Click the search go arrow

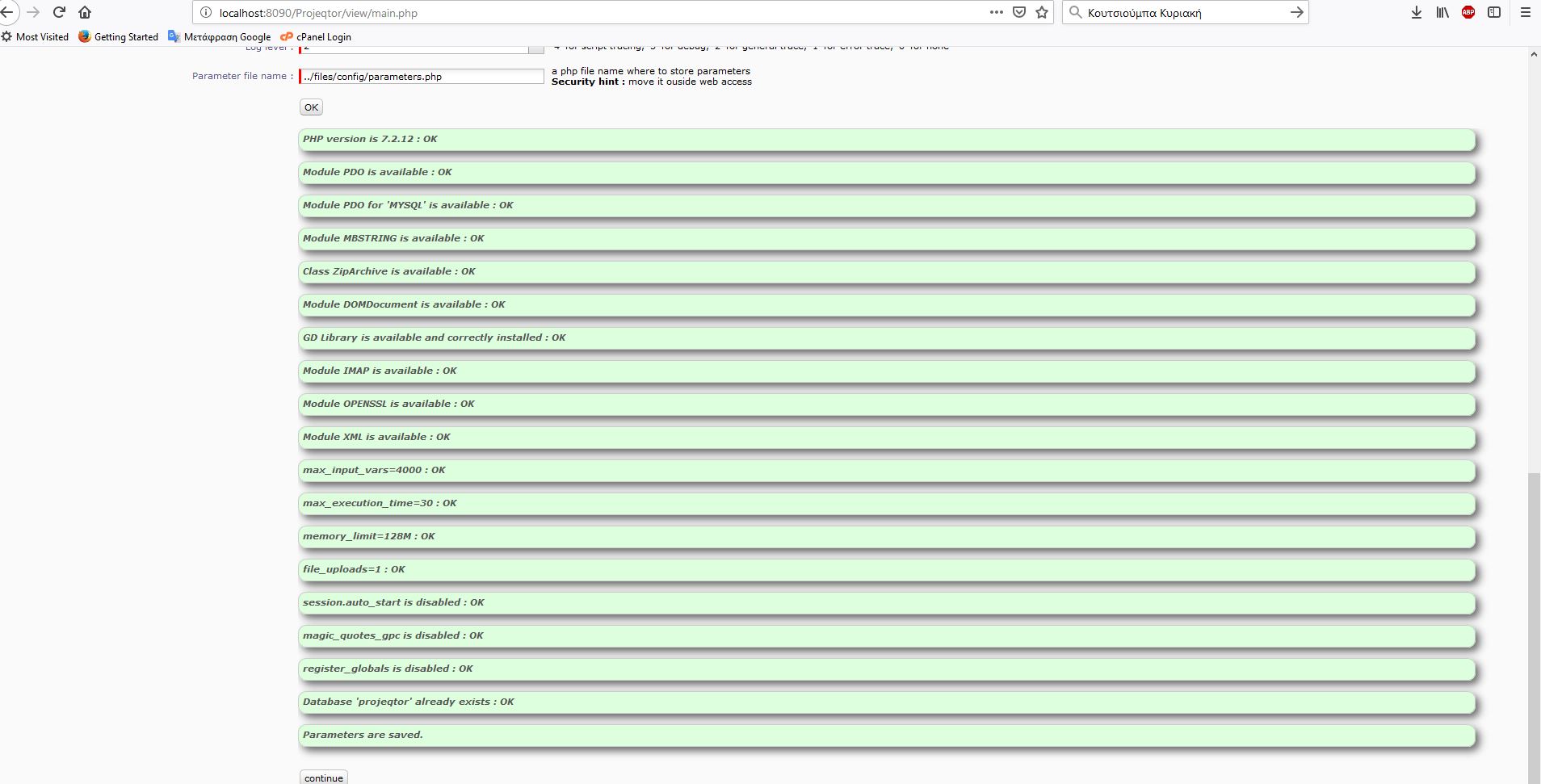1296,12
